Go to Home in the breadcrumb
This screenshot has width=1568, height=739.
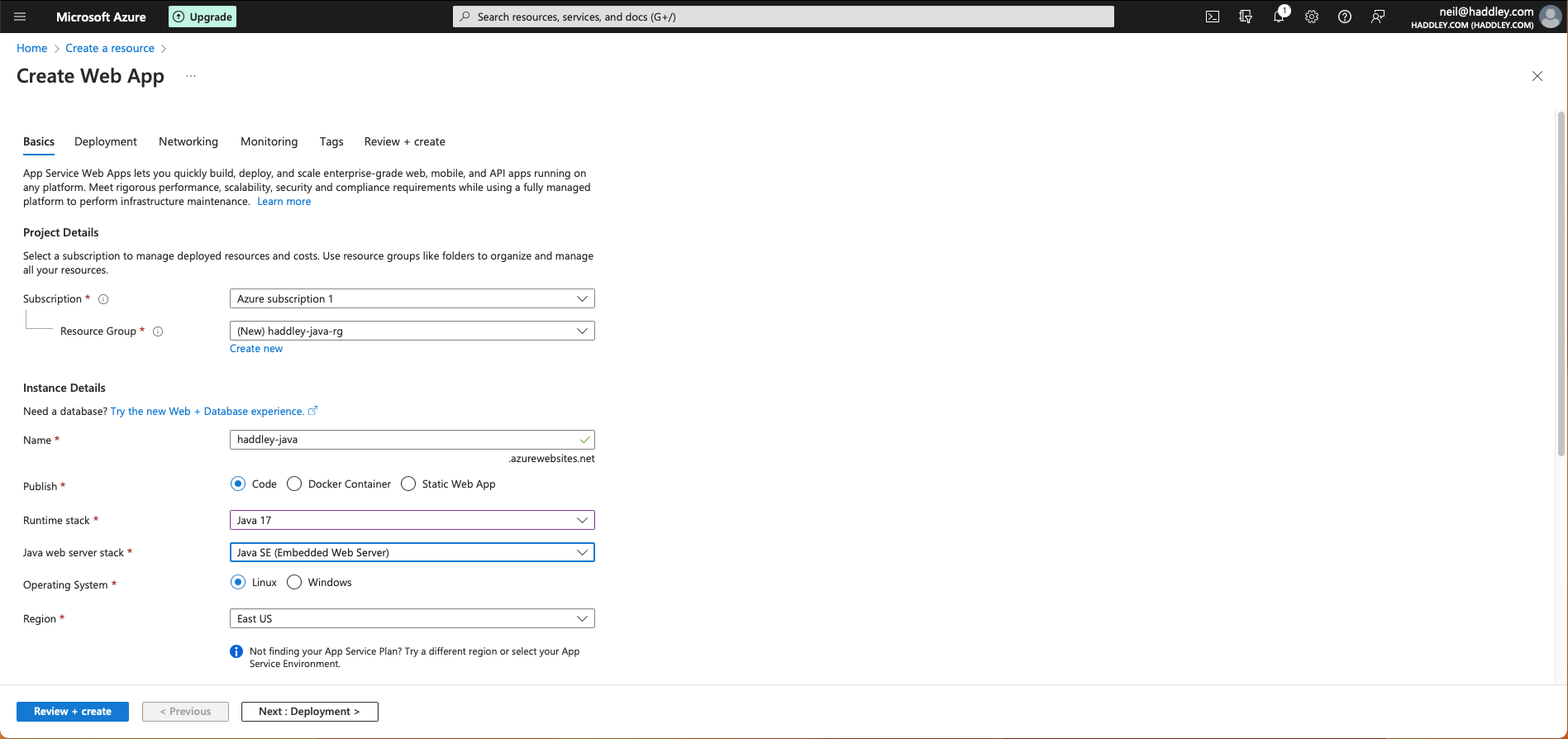point(31,49)
